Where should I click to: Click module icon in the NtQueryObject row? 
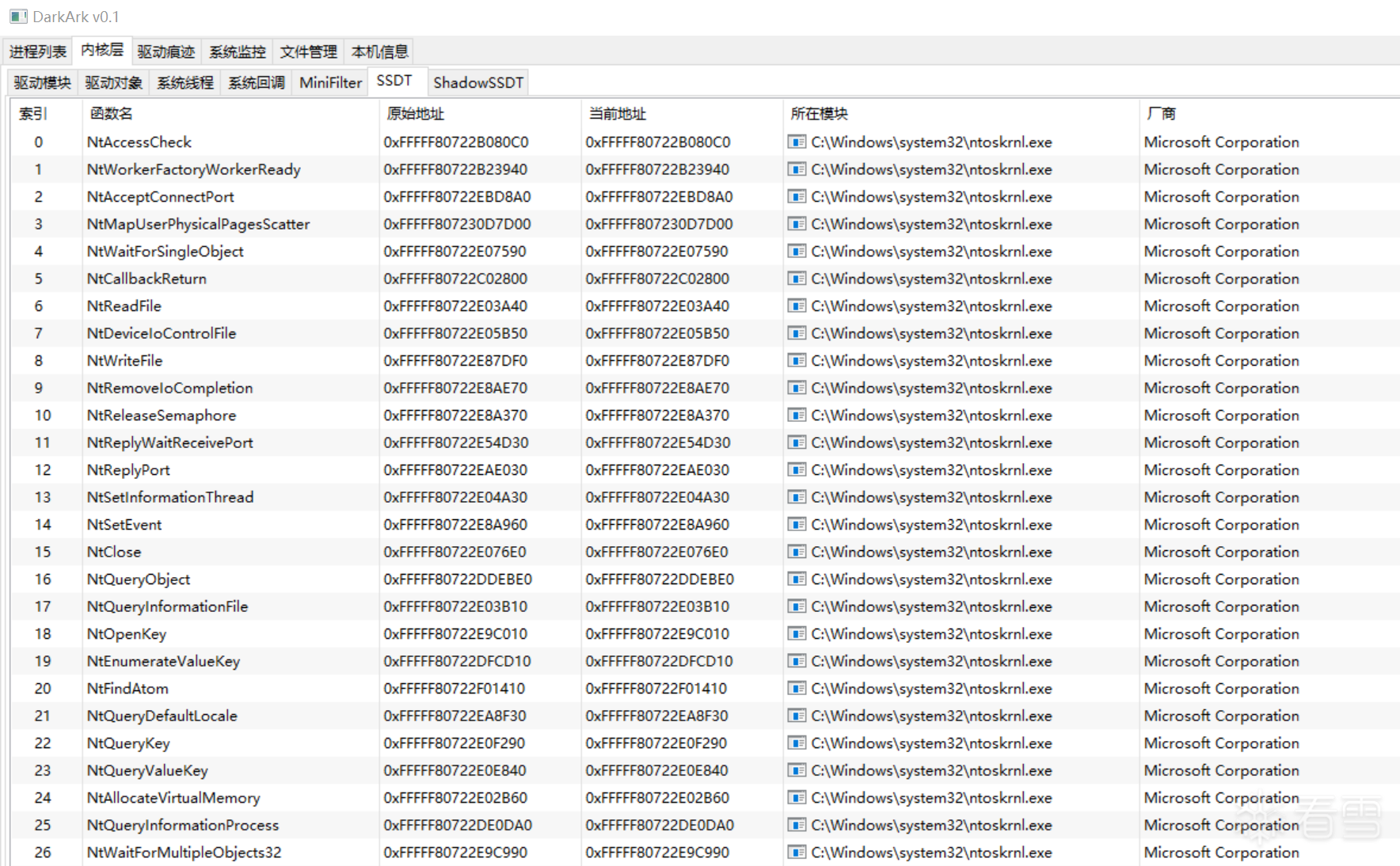(797, 579)
